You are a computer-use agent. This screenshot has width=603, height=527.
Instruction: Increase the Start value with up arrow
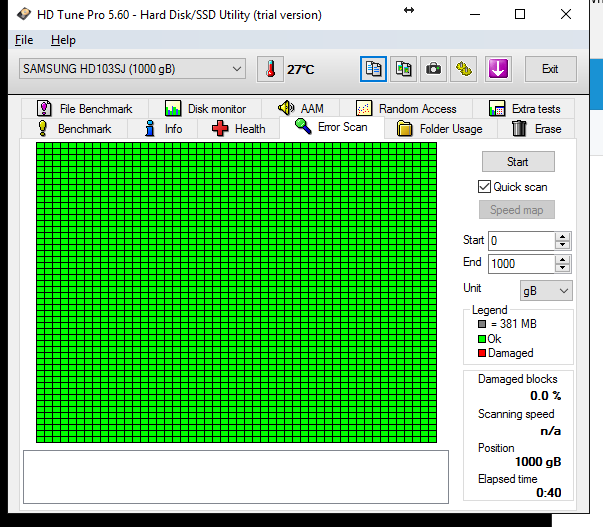point(563,237)
